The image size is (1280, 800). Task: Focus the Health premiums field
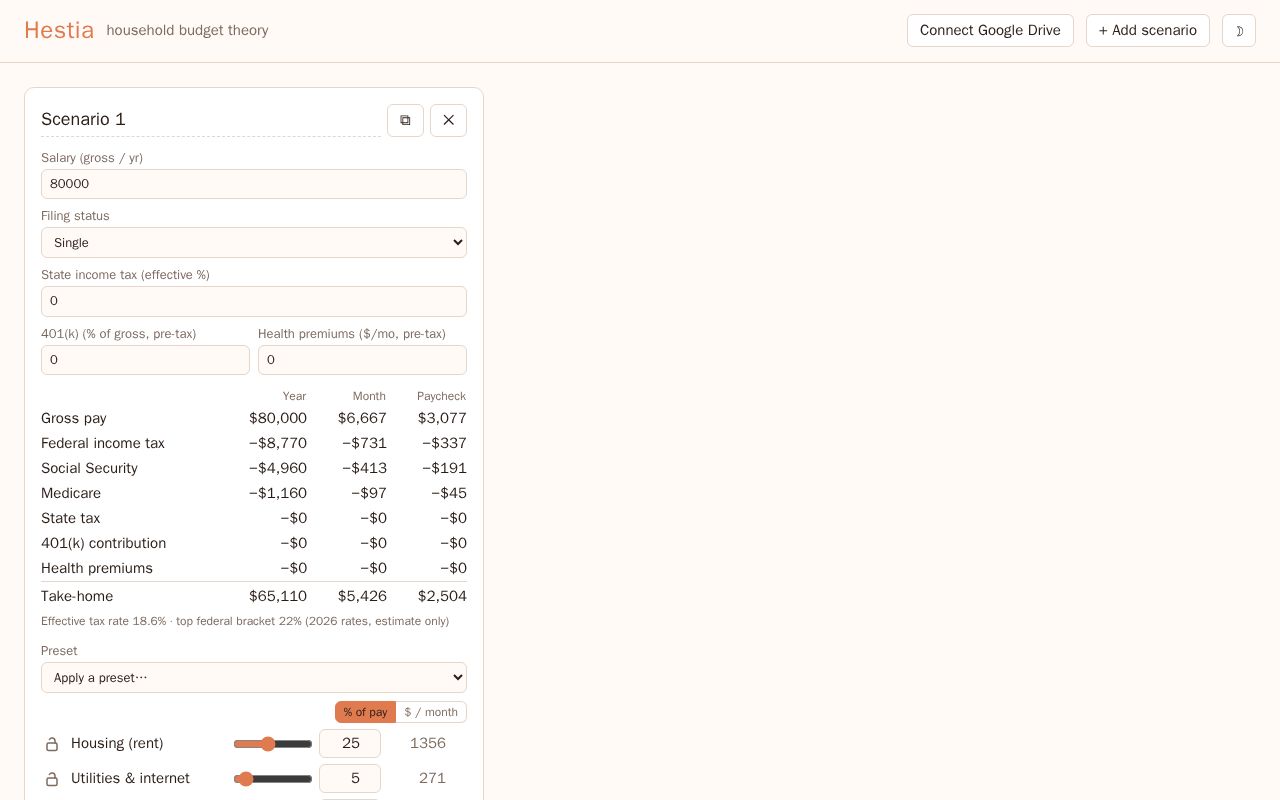click(x=362, y=360)
